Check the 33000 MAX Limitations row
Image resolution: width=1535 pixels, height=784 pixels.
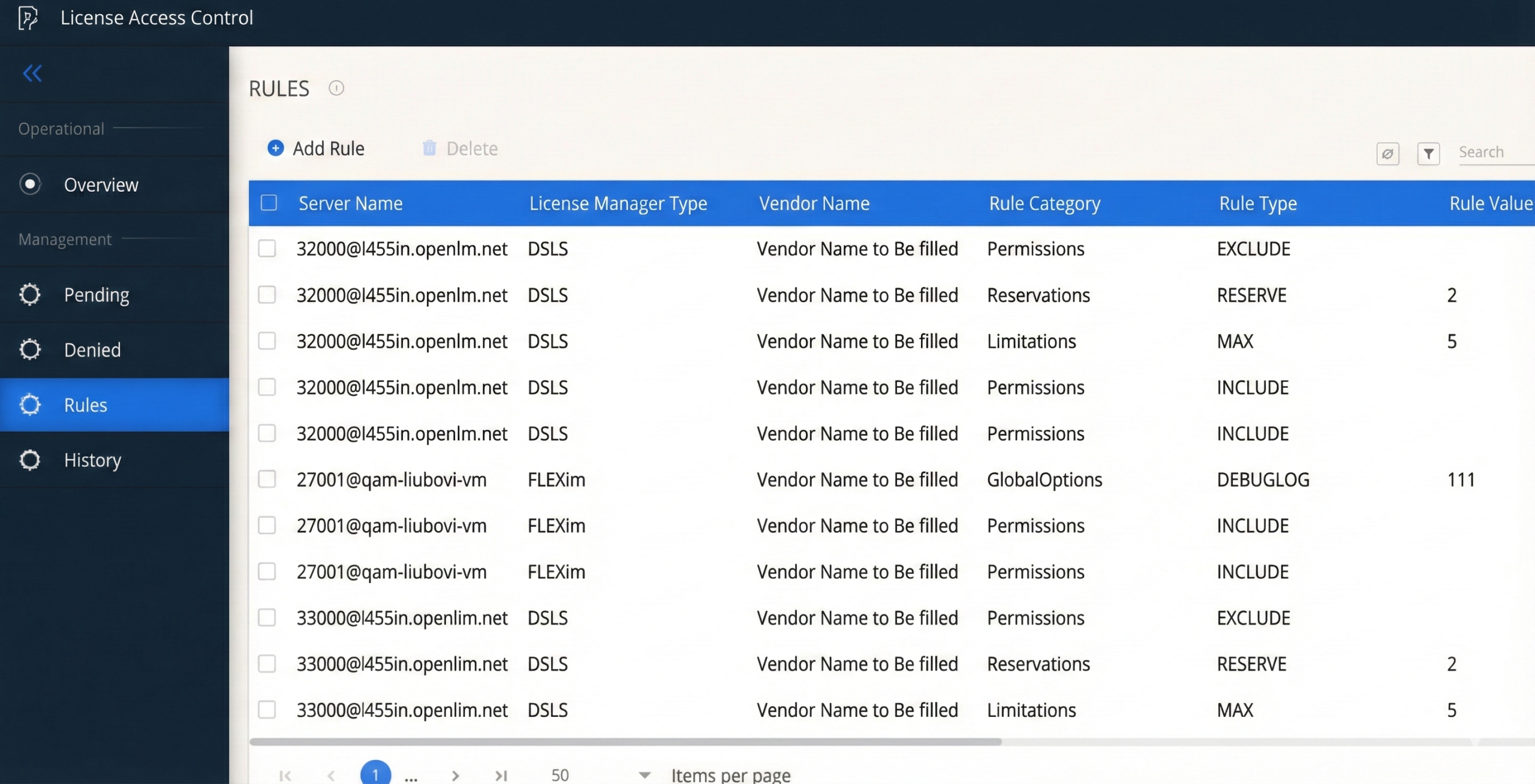click(267, 710)
